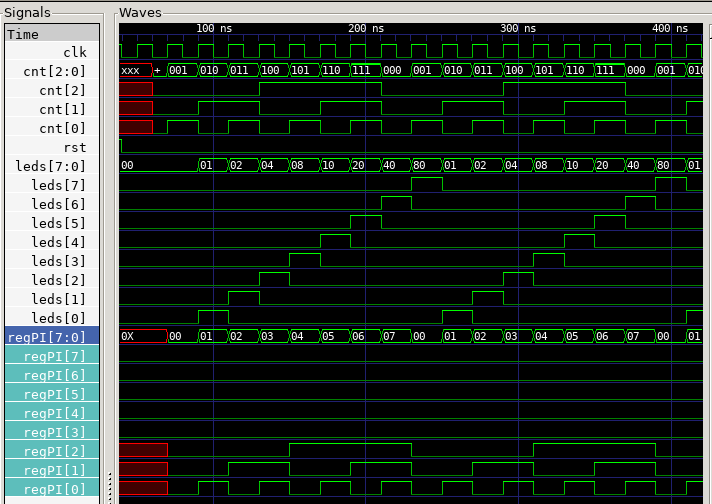Click the '0X' value in regPI waveform
The width and height of the screenshot is (712, 504).
pyautogui.click(x=129, y=337)
